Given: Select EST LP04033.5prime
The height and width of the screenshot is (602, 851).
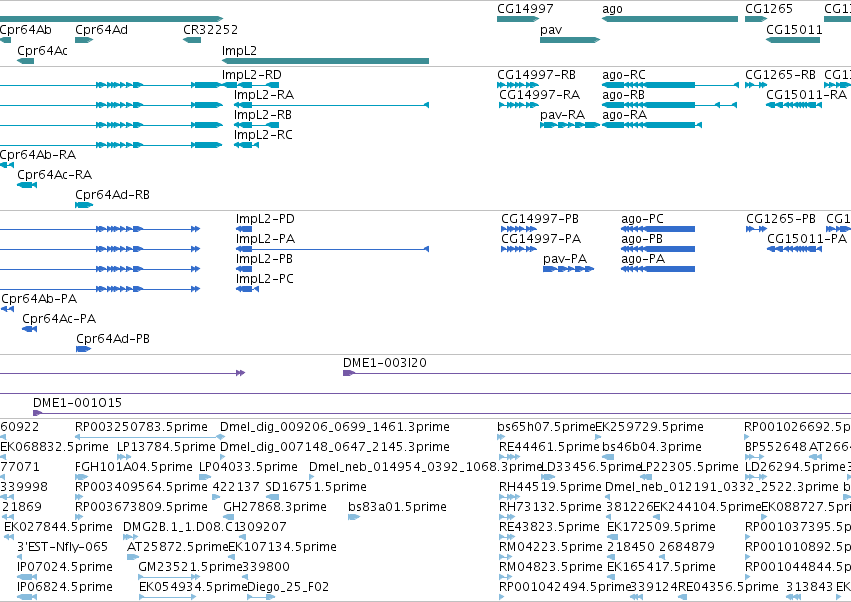Looking at the screenshot, I should point(249,467).
